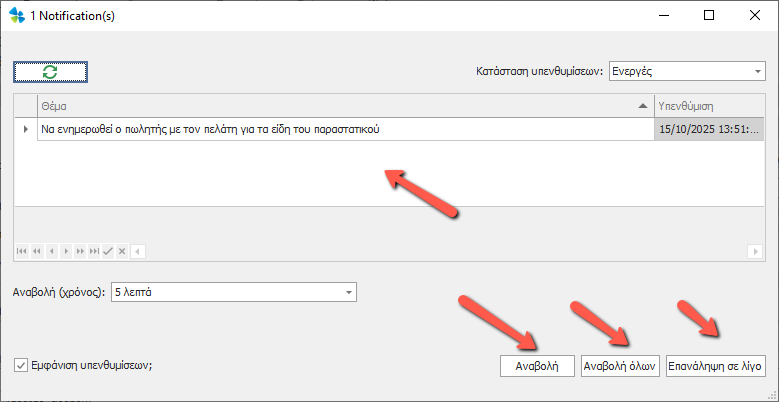Expand the Αναβολή (χρόνος) dropdown
The height and width of the screenshot is (402, 779).
coord(348,292)
